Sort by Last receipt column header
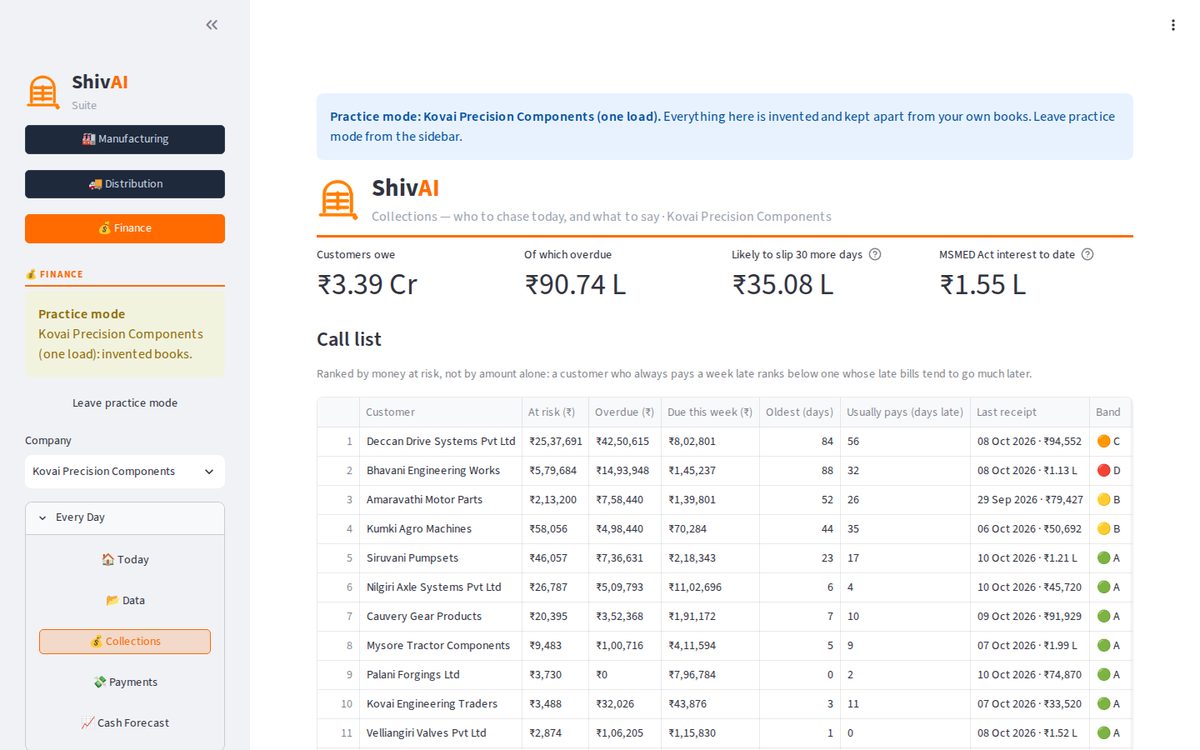Image resolution: width=1200 pixels, height=750 pixels. (x=1030, y=412)
